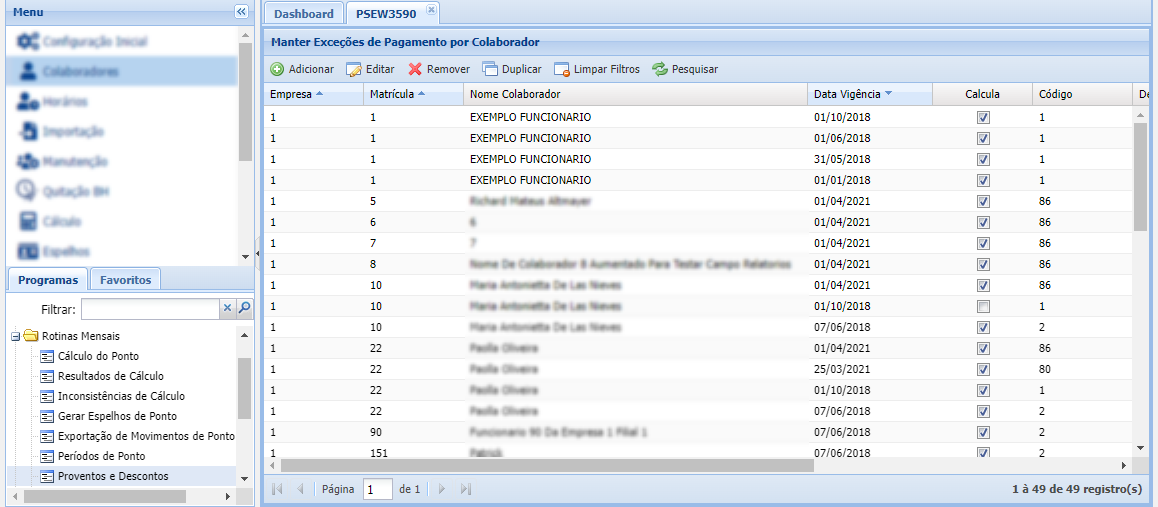
Task: Click the green Adicionar plus icon
Action: (x=277, y=70)
